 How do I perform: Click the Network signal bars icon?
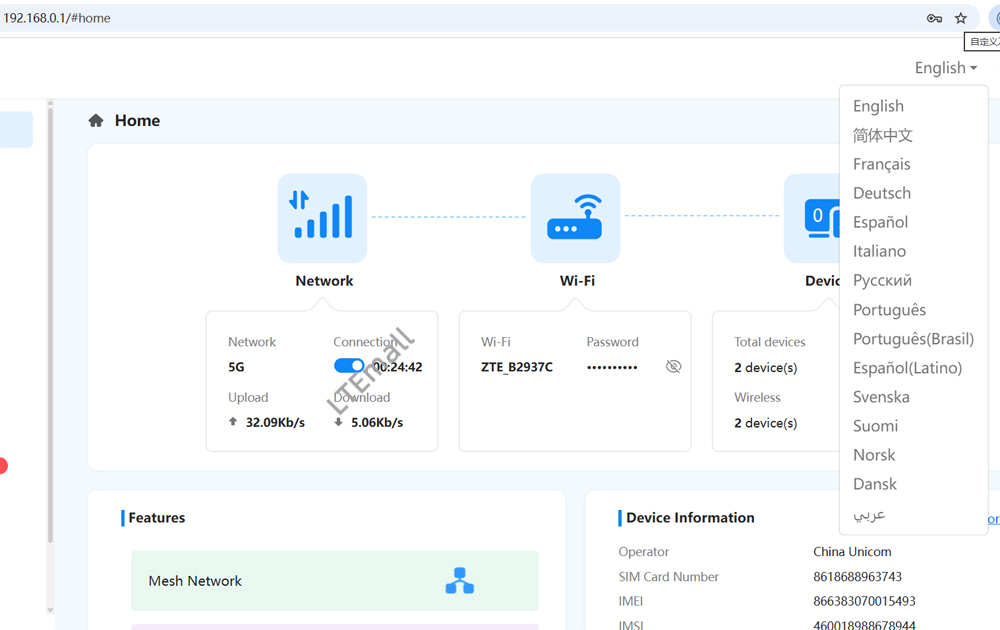pos(322,218)
